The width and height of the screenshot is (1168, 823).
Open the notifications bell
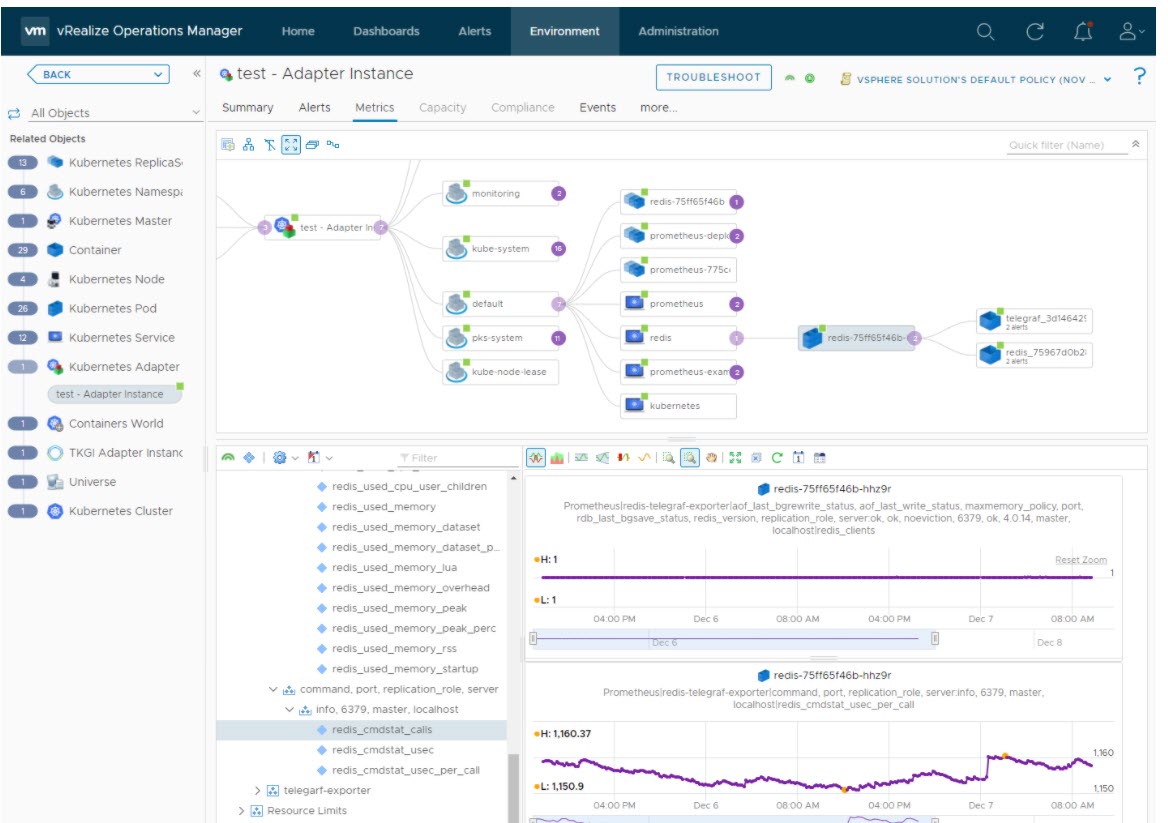click(x=1083, y=32)
